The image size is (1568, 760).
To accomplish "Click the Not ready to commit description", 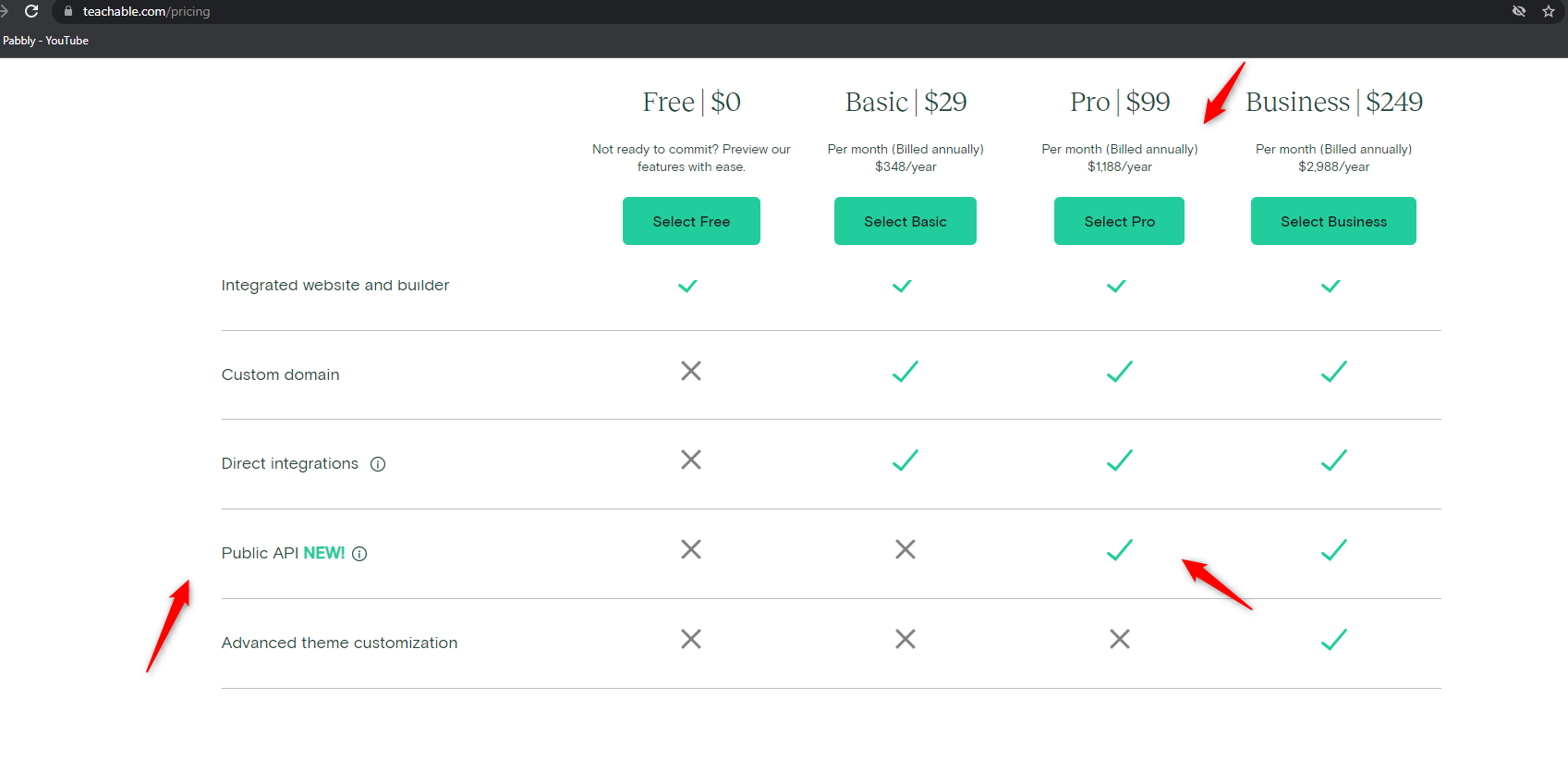I will 691,158.
